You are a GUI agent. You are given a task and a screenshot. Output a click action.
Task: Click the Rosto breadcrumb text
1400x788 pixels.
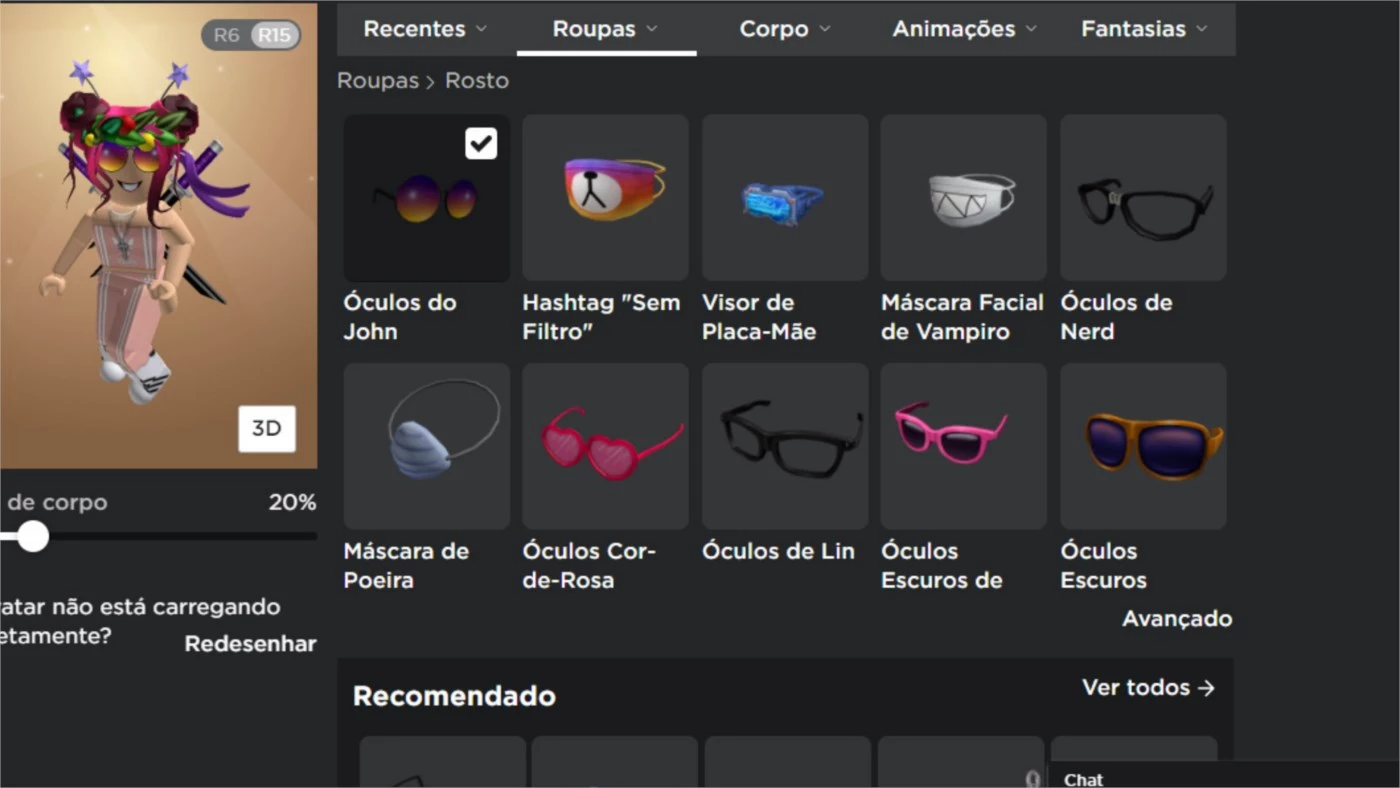(477, 81)
